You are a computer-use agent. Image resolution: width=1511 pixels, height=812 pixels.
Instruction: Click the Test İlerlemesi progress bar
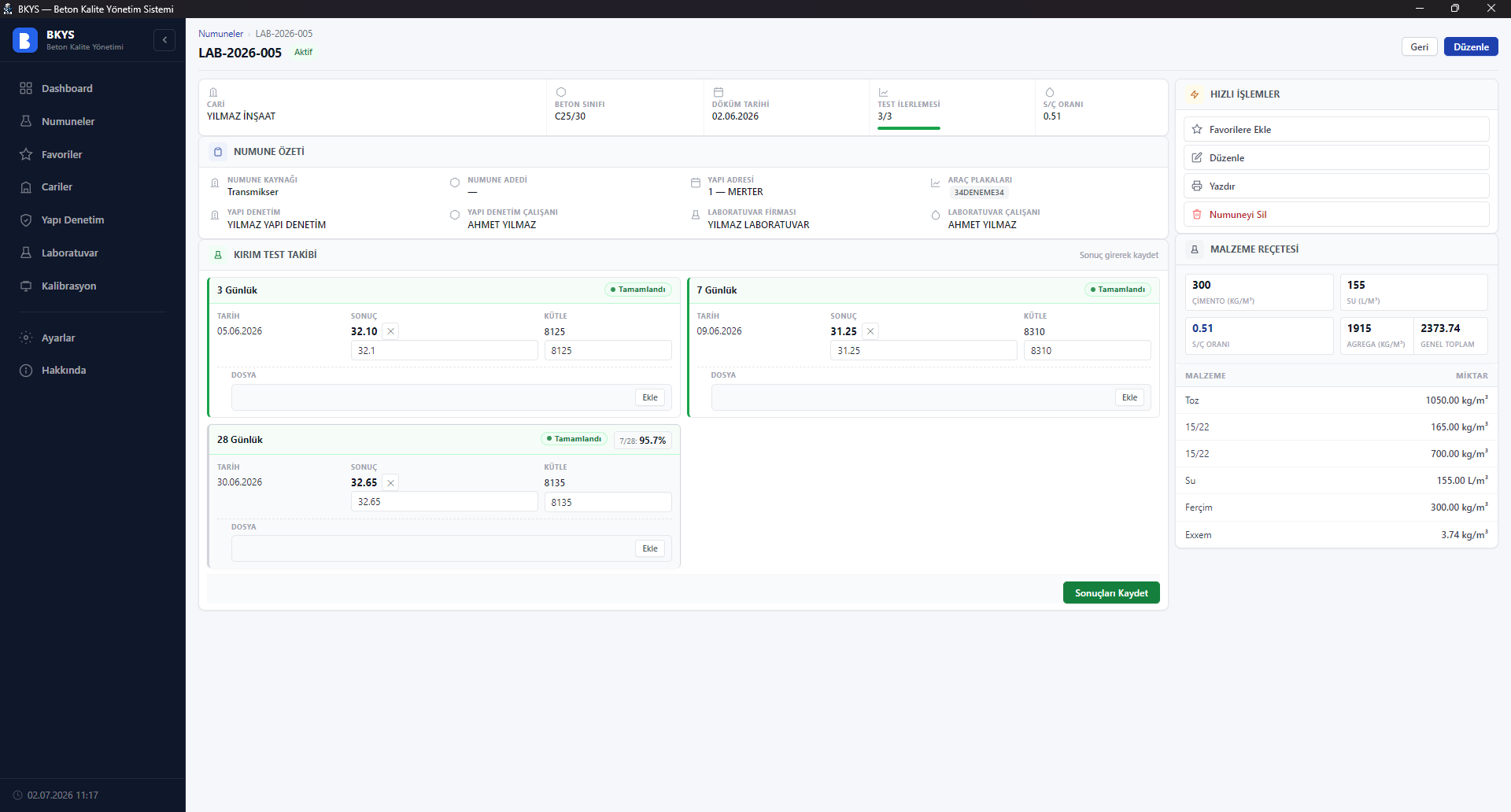tap(909, 127)
